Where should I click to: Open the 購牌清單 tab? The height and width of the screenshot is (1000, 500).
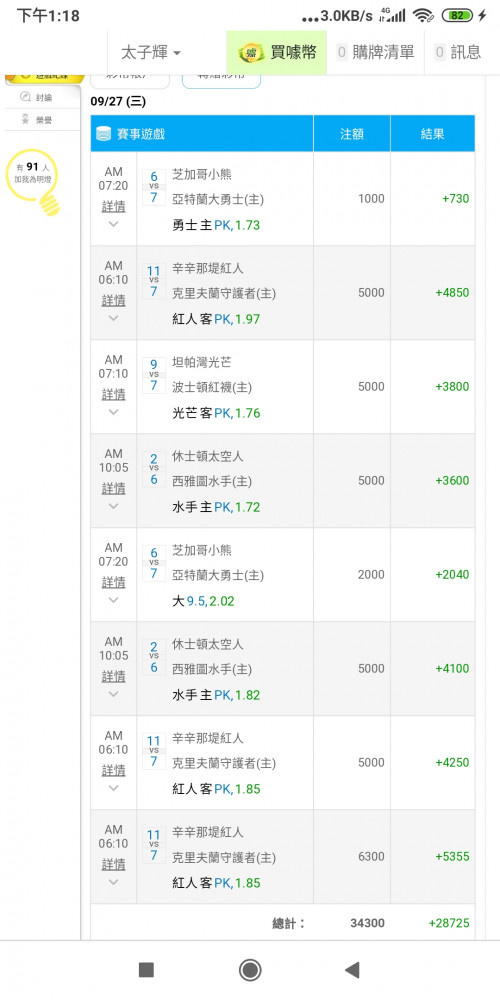click(376, 52)
